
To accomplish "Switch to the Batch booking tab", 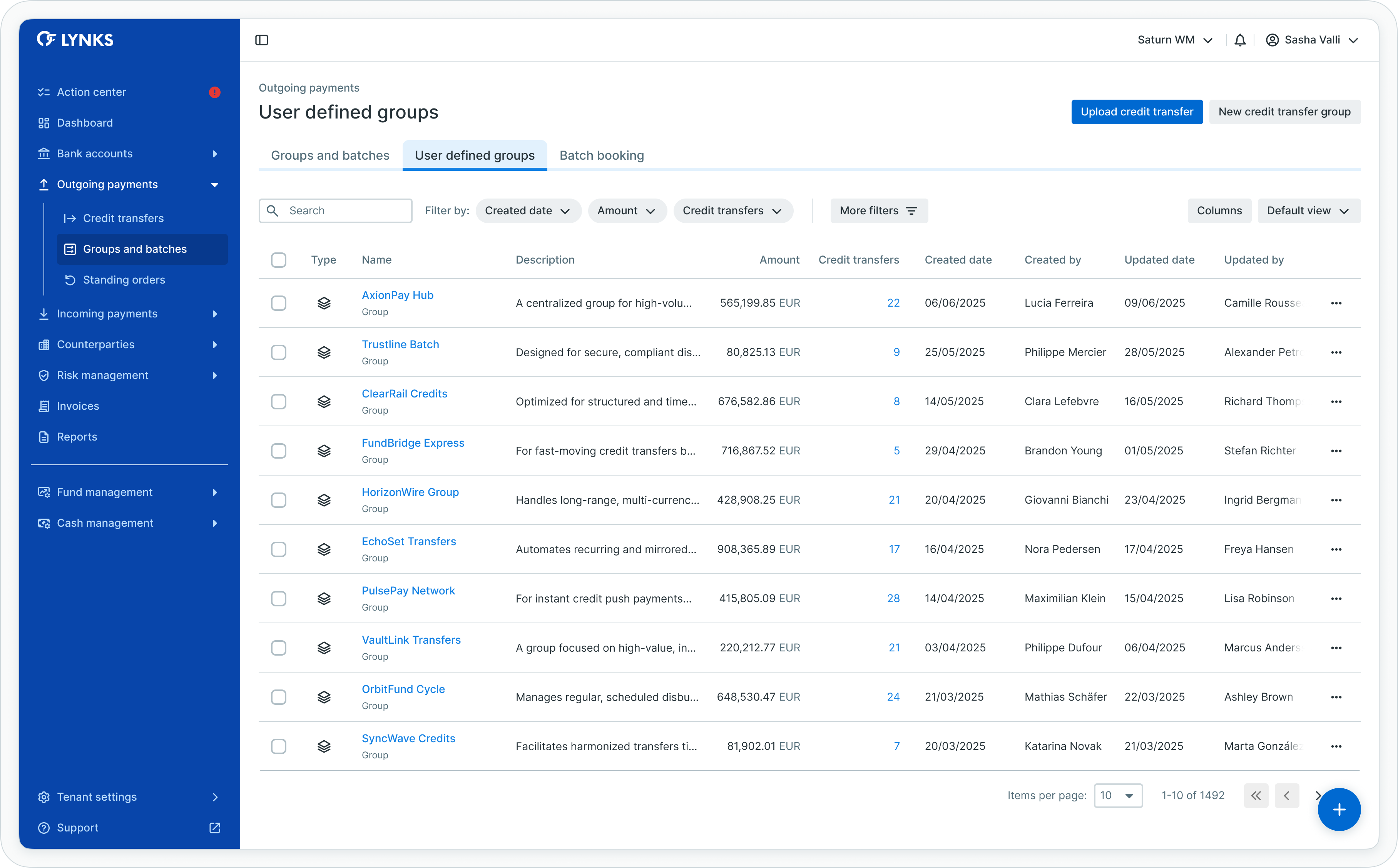I will [x=601, y=155].
